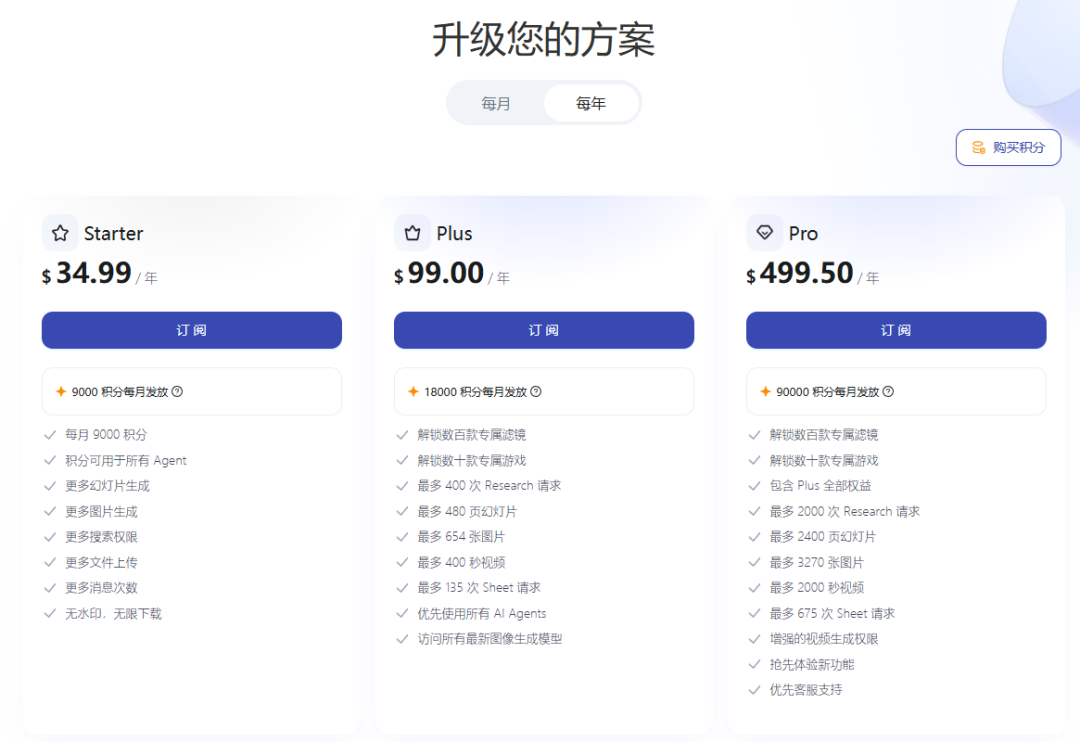Switch billing to 每月 monthly tab
The height and width of the screenshot is (742, 1080).
496,103
